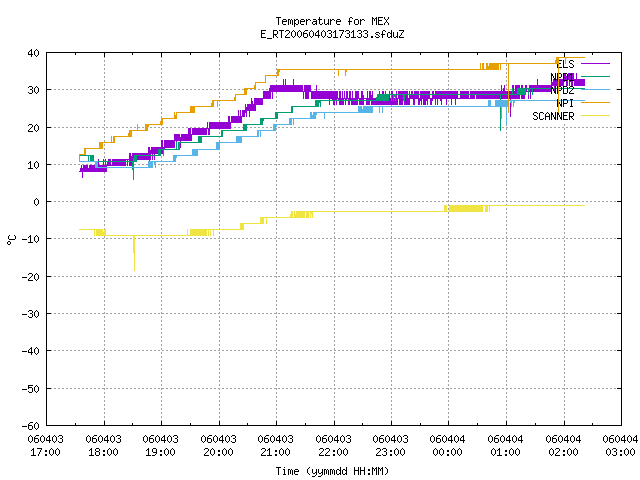Select the y-axis tick label '30'
The height and width of the screenshot is (480, 640).
pos(33,90)
